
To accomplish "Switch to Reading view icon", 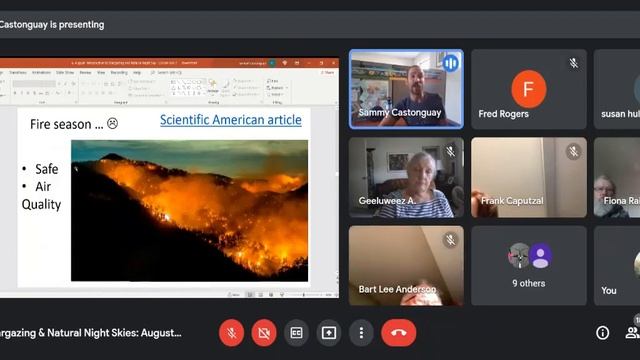I will 271,294.
